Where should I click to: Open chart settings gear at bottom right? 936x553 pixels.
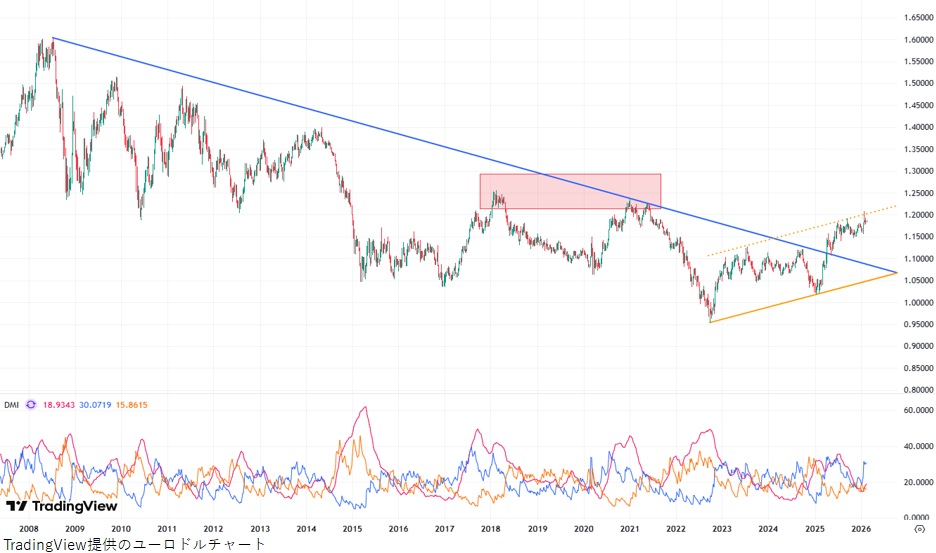tap(918, 531)
